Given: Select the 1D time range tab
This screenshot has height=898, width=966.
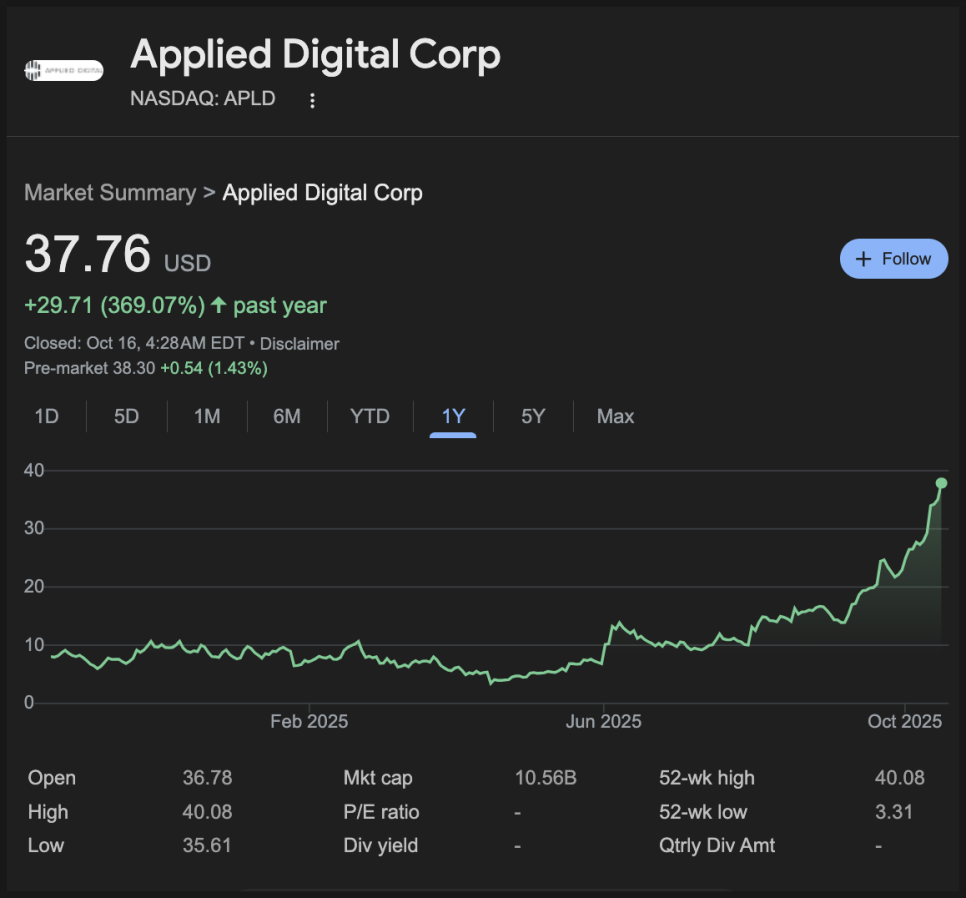Looking at the screenshot, I should [x=46, y=416].
